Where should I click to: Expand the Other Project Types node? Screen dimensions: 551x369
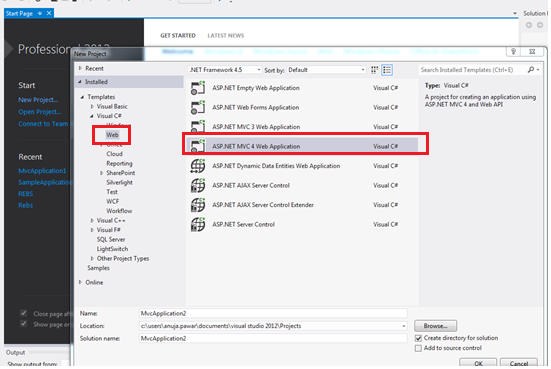[92, 259]
